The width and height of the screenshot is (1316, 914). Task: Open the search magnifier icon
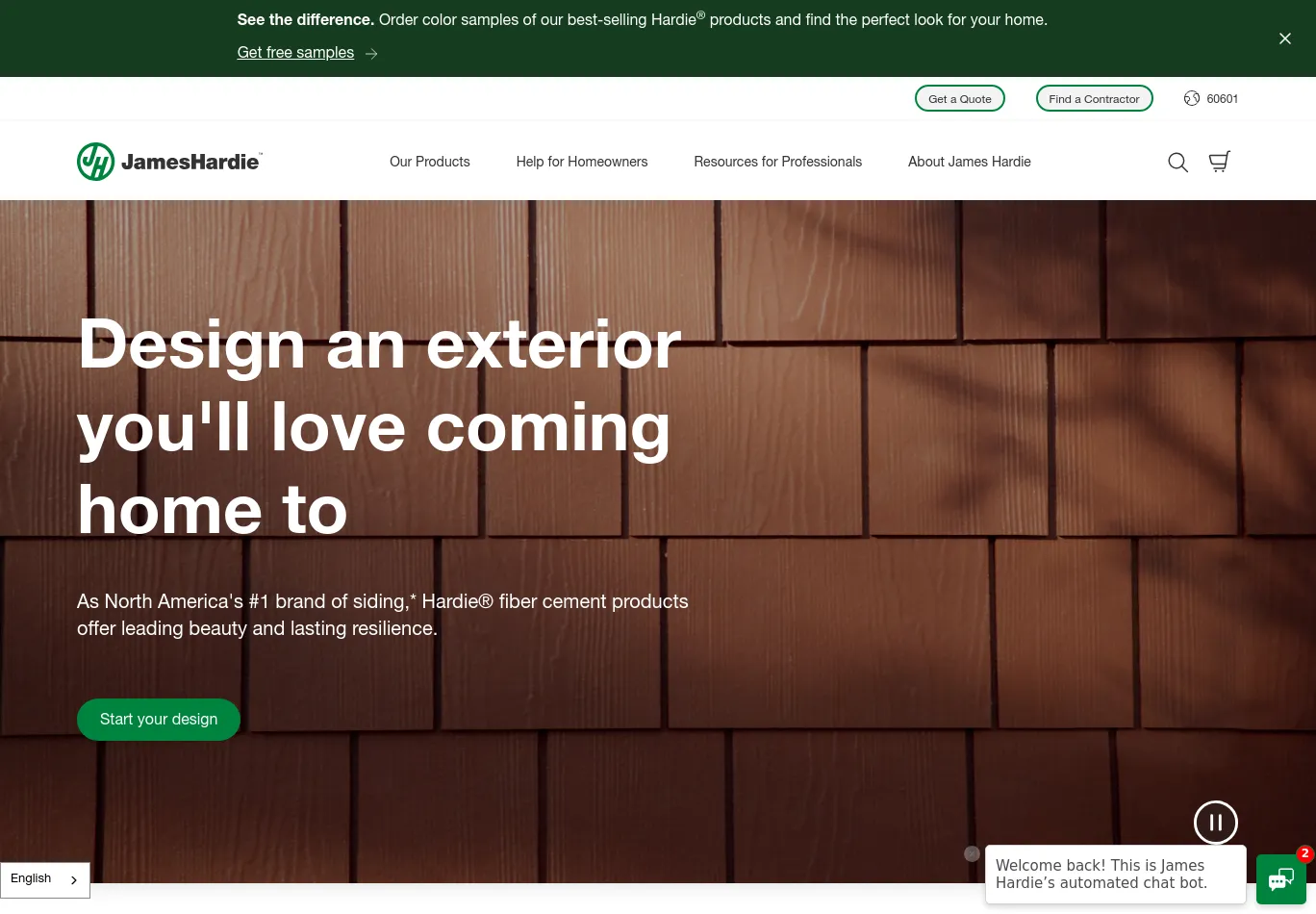coord(1177,163)
